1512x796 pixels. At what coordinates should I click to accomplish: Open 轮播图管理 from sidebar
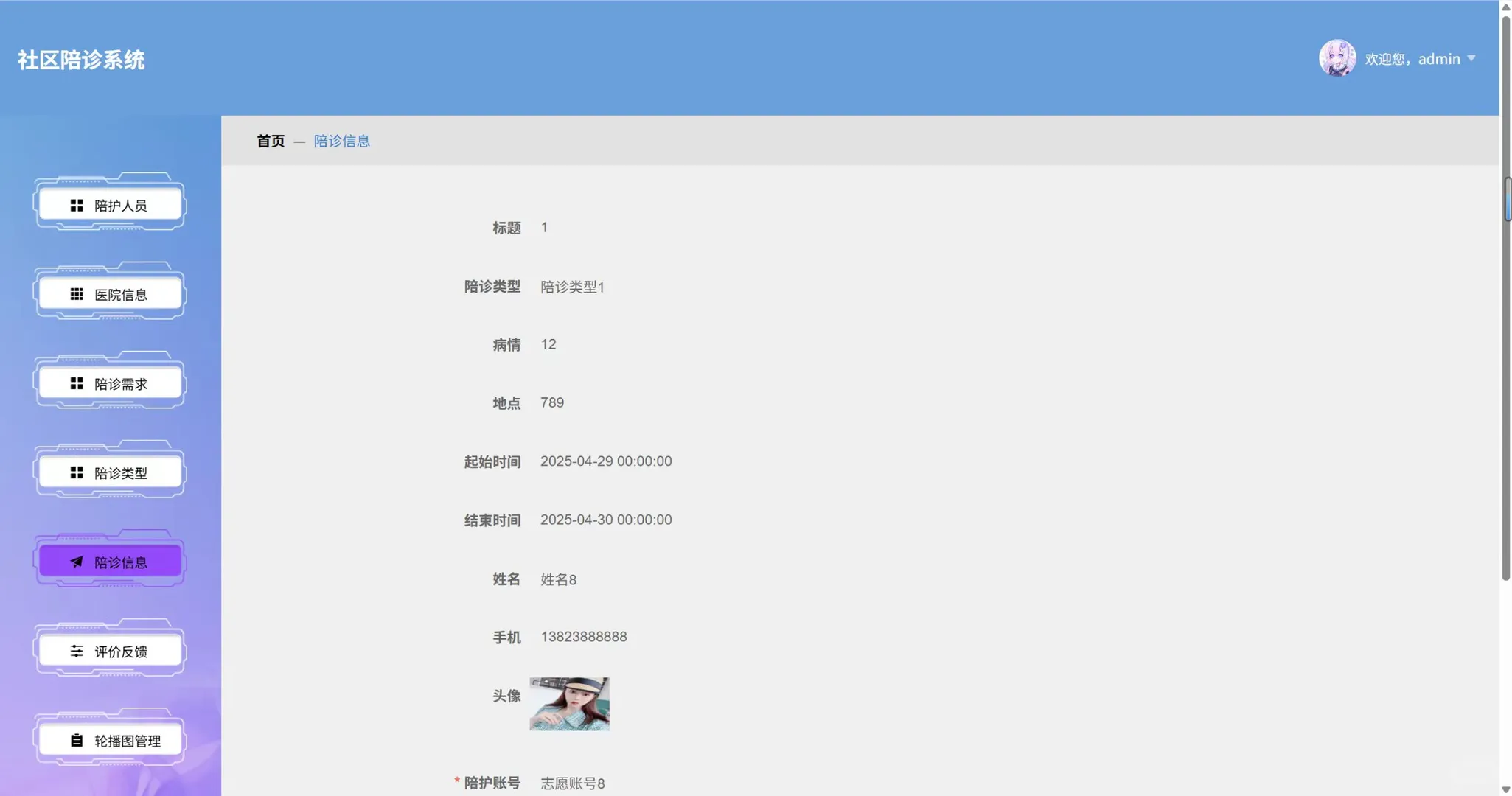[x=111, y=740]
